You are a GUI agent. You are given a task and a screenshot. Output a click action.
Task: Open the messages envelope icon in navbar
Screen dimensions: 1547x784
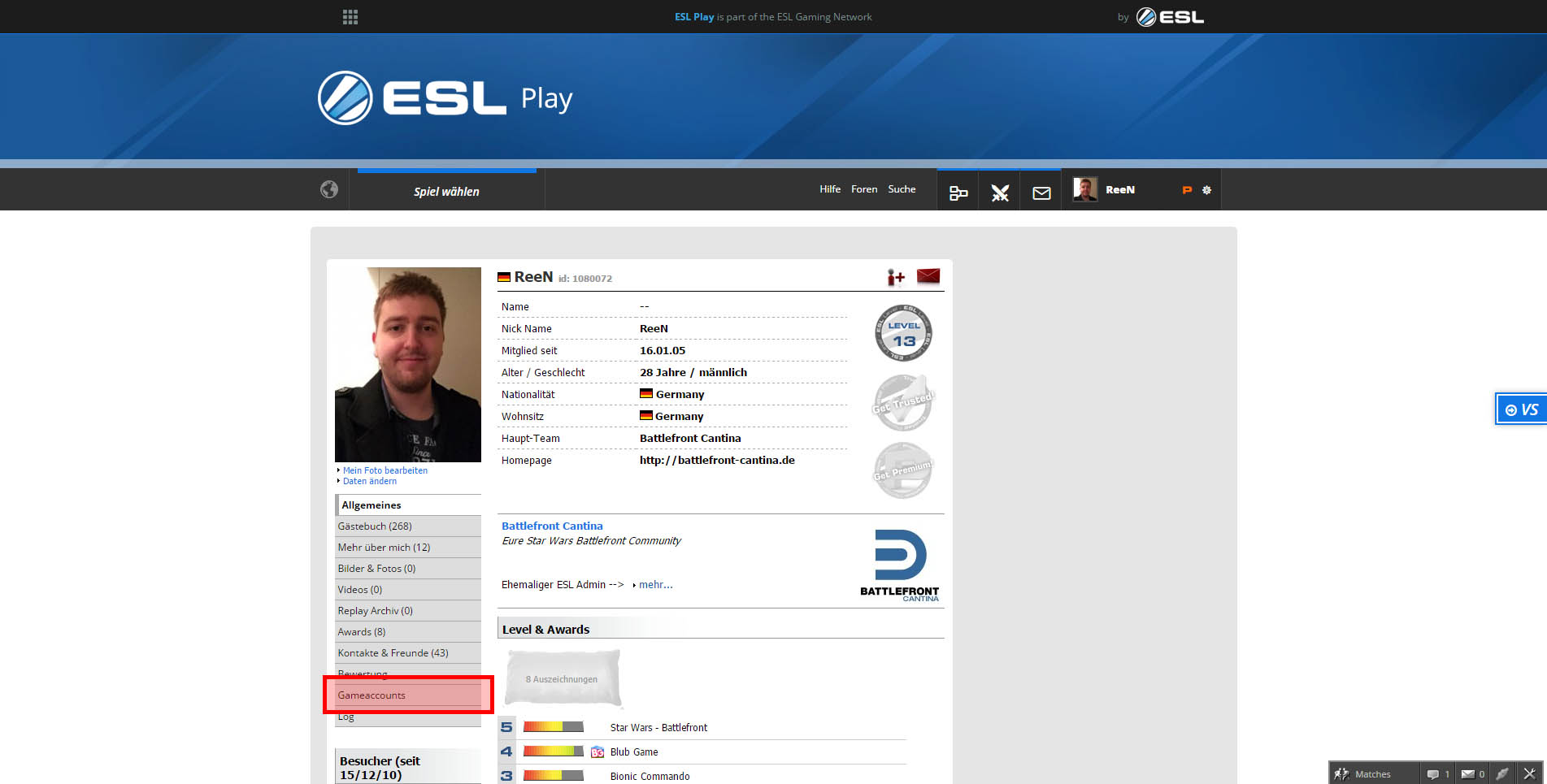pyautogui.click(x=1041, y=193)
